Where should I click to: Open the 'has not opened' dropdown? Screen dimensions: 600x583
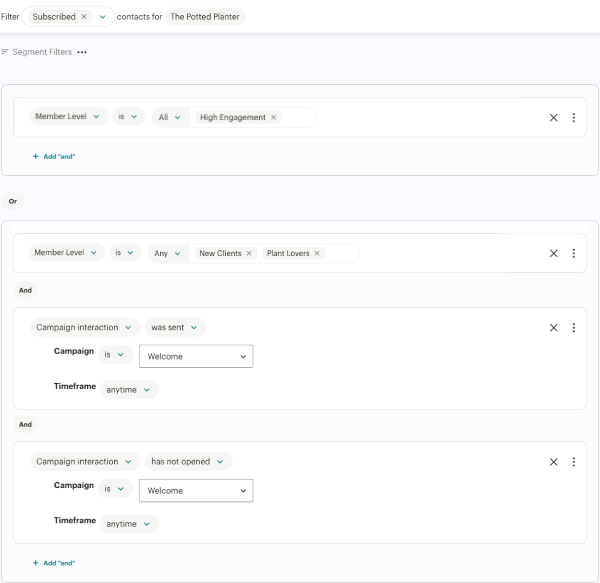tap(189, 461)
